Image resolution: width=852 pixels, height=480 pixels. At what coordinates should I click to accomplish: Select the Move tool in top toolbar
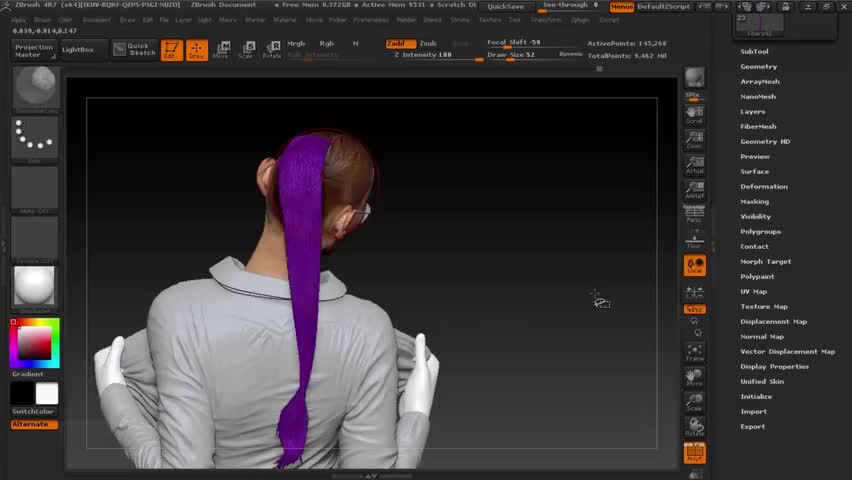(221, 49)
